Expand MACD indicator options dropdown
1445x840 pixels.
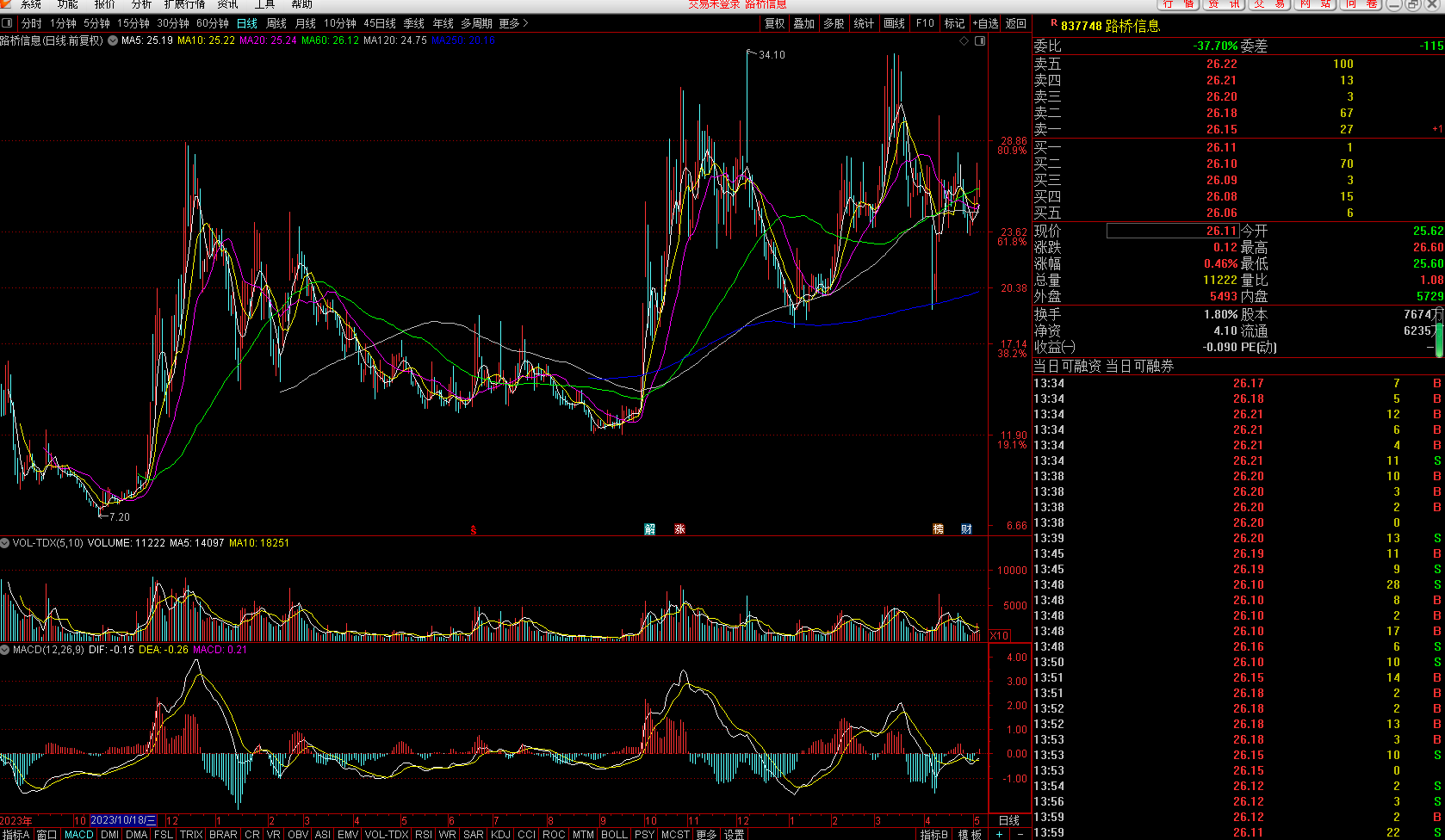[5, 650]
